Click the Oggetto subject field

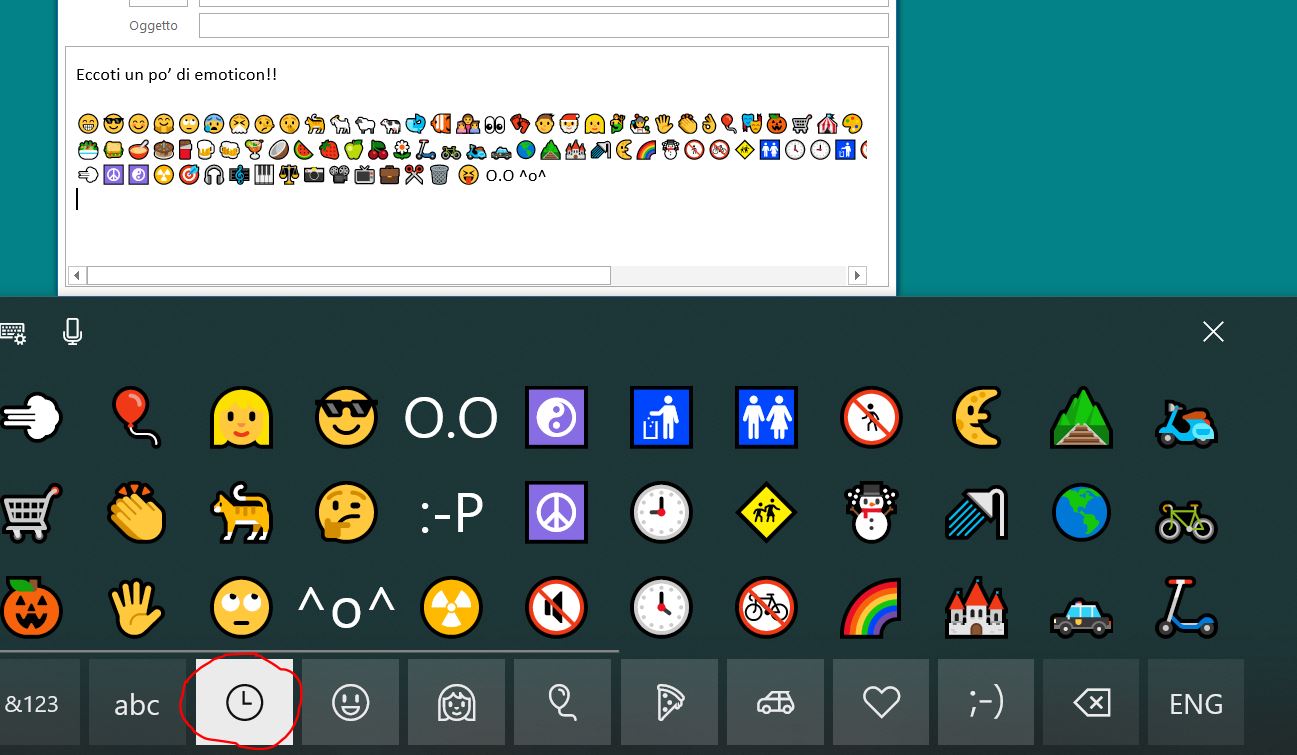[543, 25]
